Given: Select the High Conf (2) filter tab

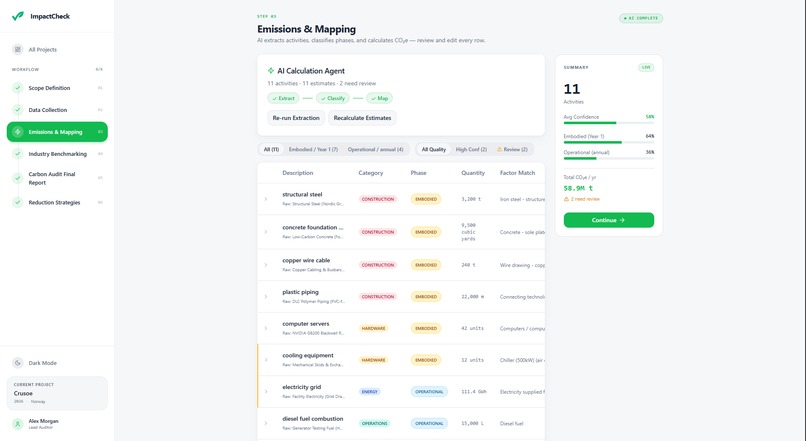Looking at the screenshot, I should click(x=471, y=149).
